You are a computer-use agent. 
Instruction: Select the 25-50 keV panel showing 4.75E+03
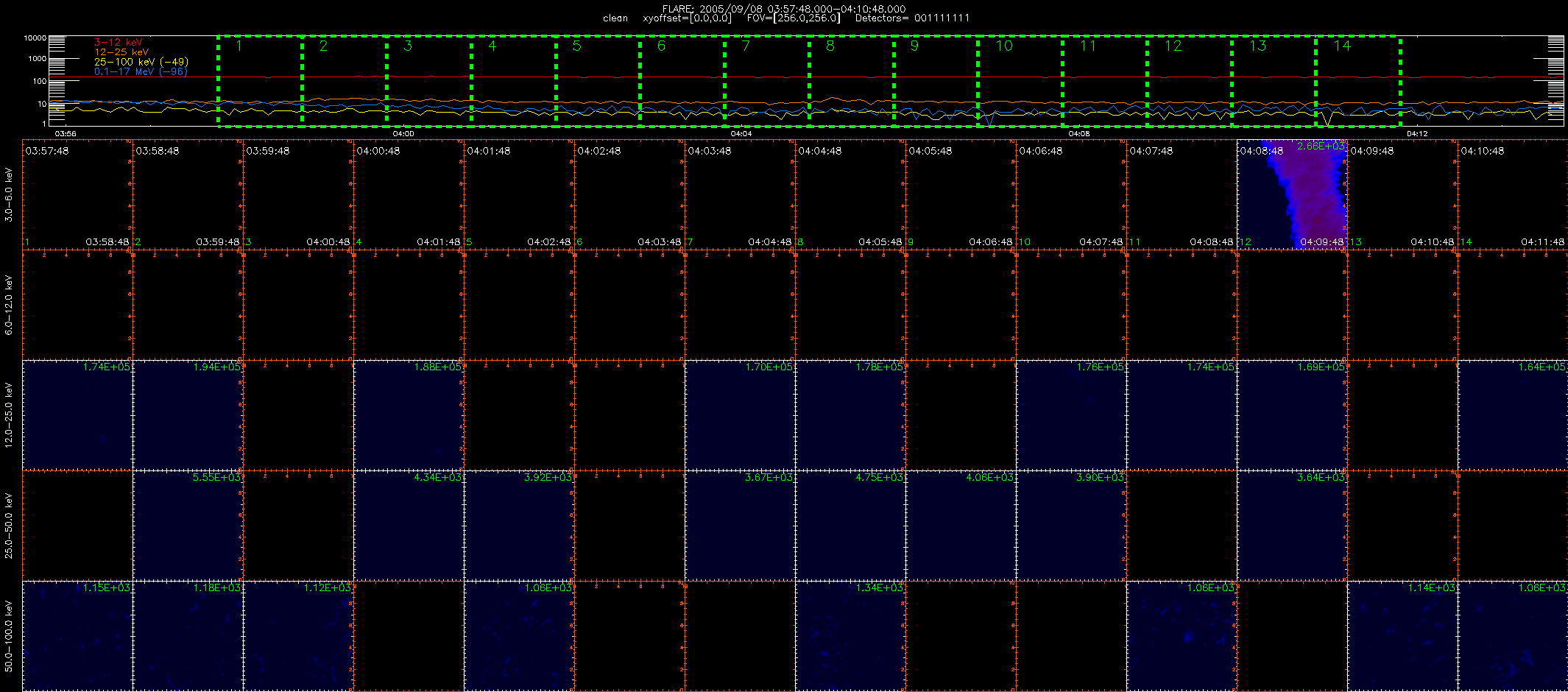coord(850,526)
